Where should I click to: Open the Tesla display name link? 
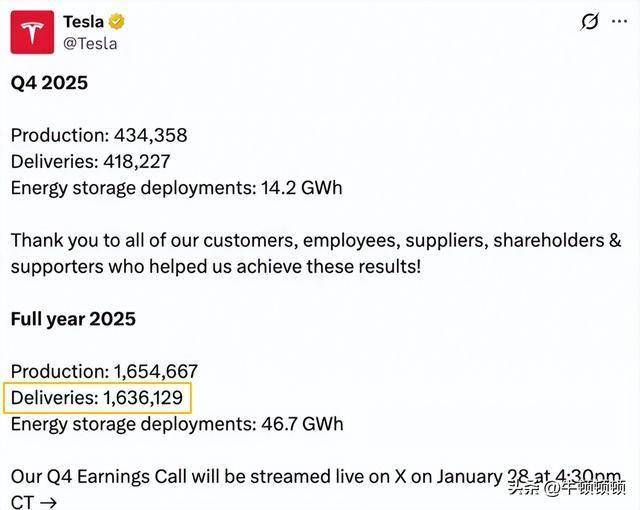pos(83,21)
